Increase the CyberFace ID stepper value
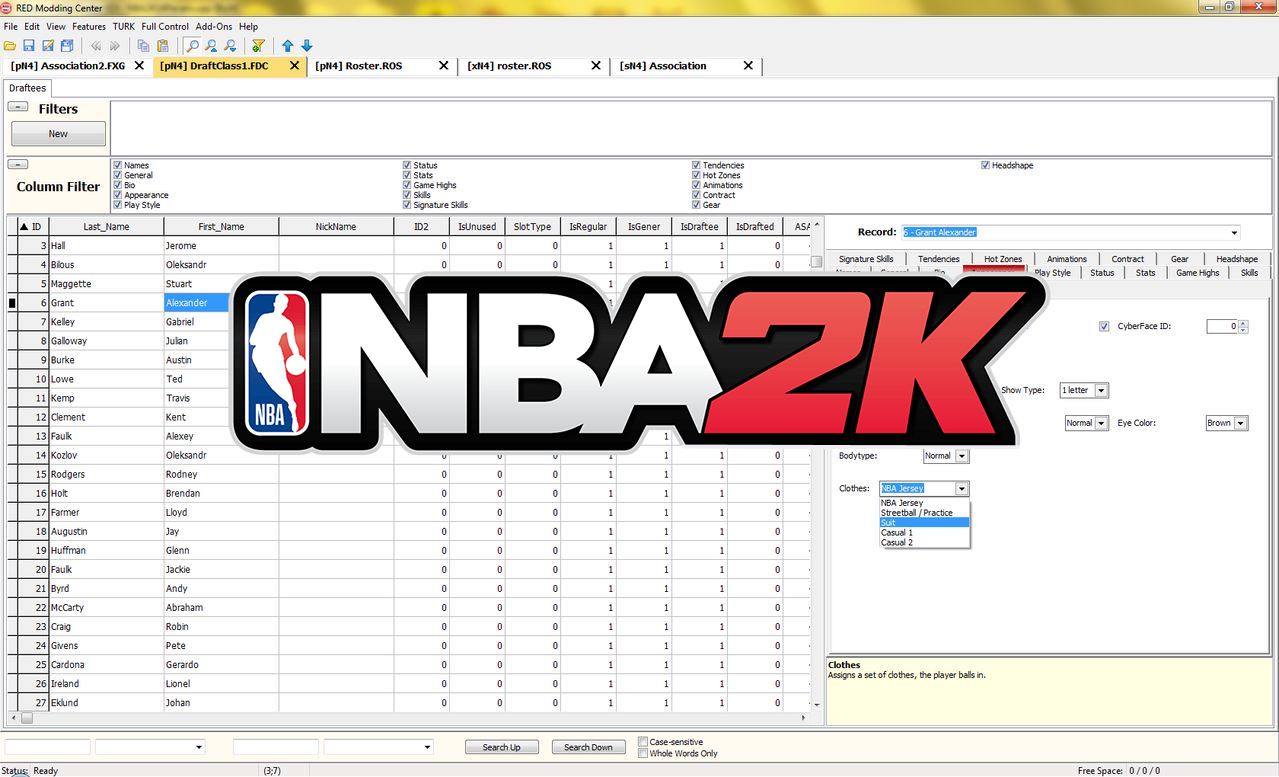This screenshot has width=1279, height=777. 1243,323
